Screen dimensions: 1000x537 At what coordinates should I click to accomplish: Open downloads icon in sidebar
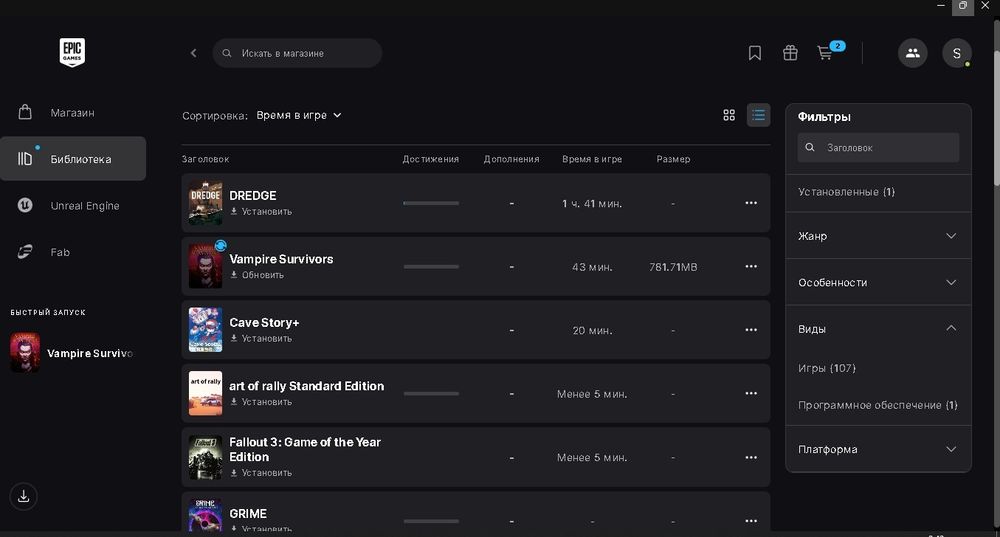tap(24, 495)
